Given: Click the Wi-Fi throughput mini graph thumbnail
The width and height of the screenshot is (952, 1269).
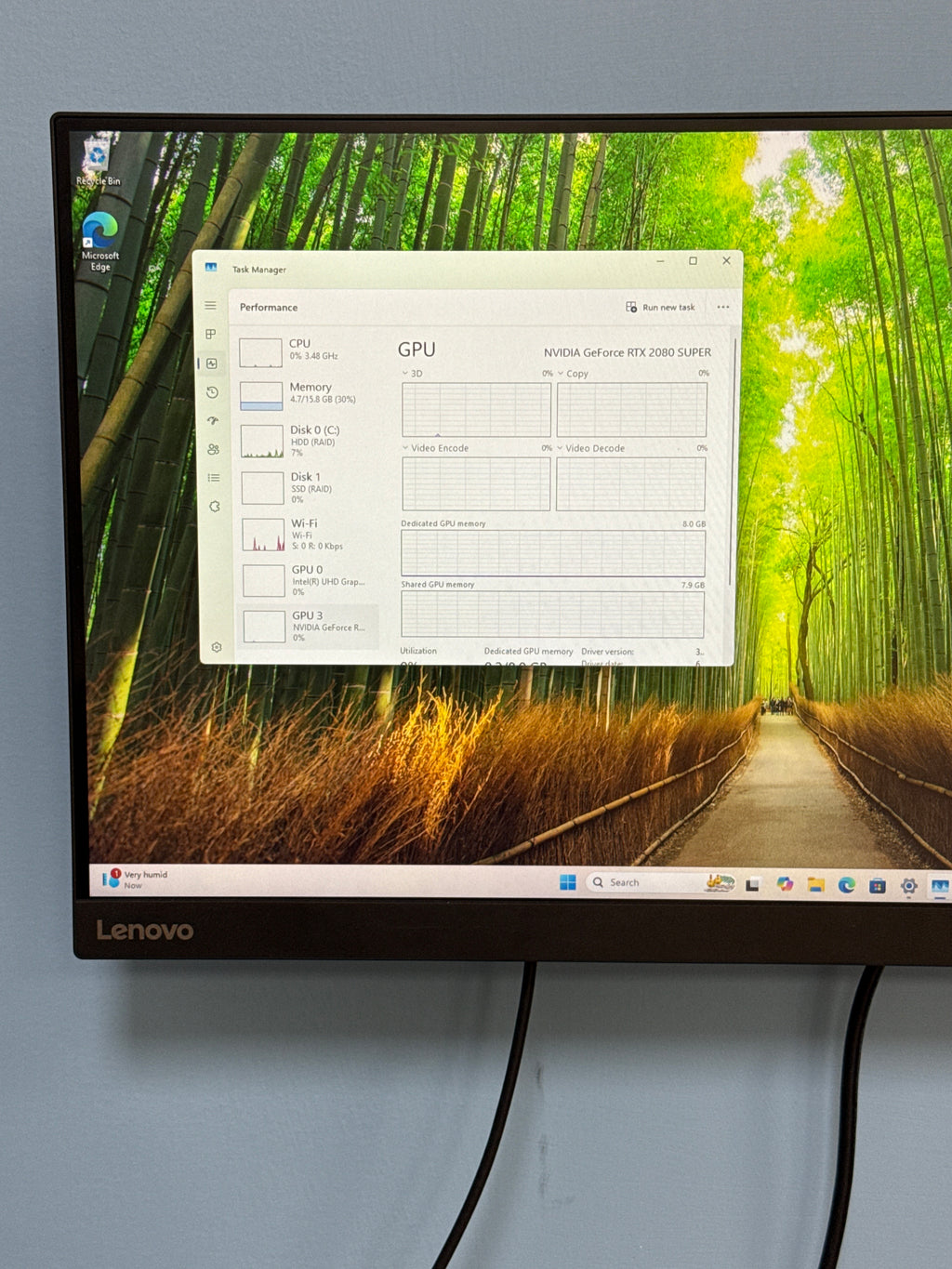Looking at the screenshot, I should point(263,535).
